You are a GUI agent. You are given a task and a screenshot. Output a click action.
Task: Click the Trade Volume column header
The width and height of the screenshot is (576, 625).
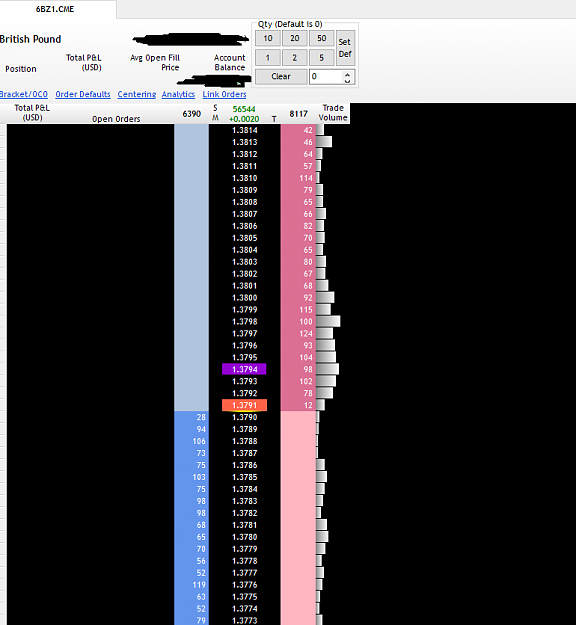coord(333,113)
